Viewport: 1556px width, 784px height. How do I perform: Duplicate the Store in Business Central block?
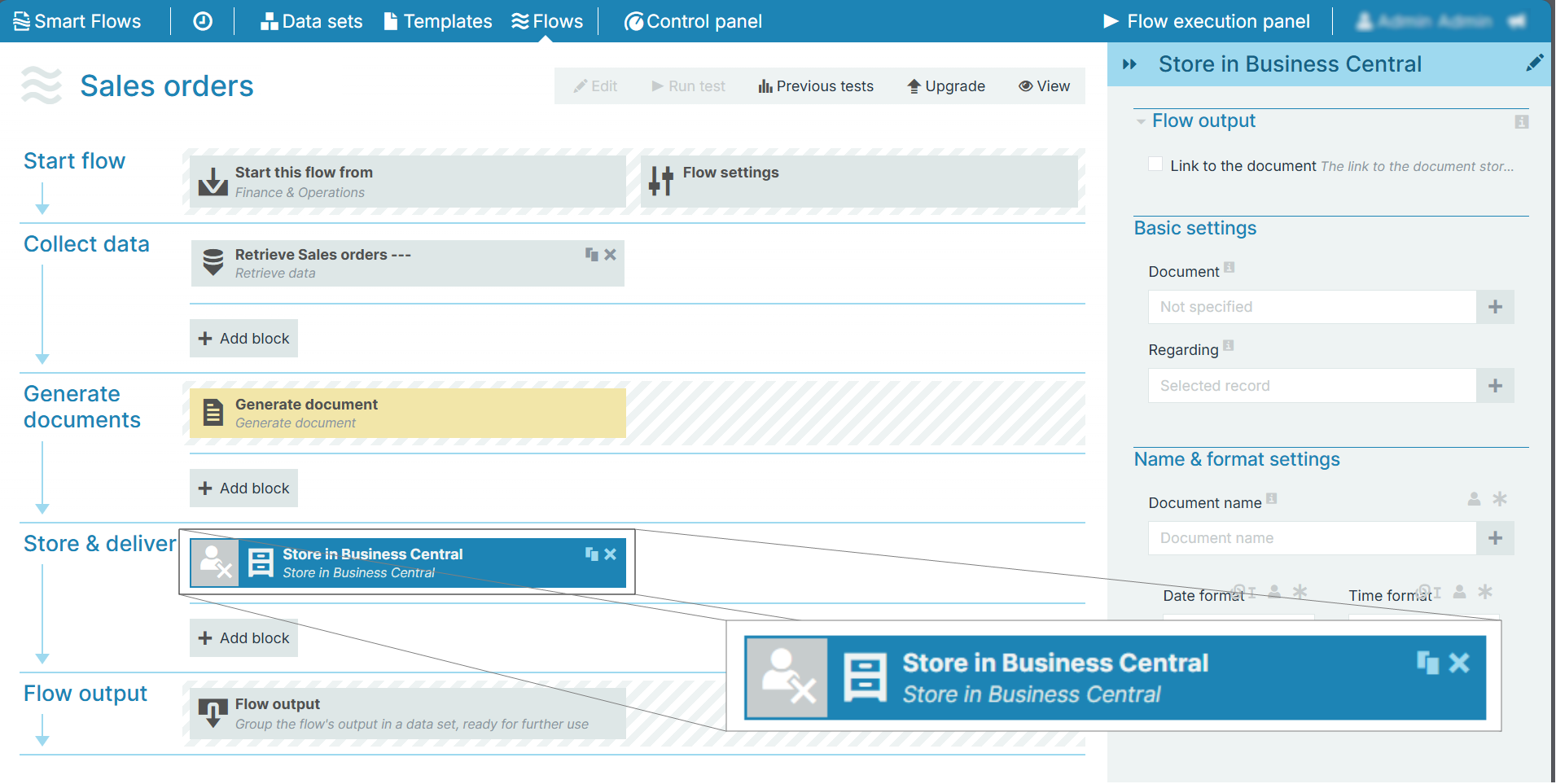click(x=592, y=554)
